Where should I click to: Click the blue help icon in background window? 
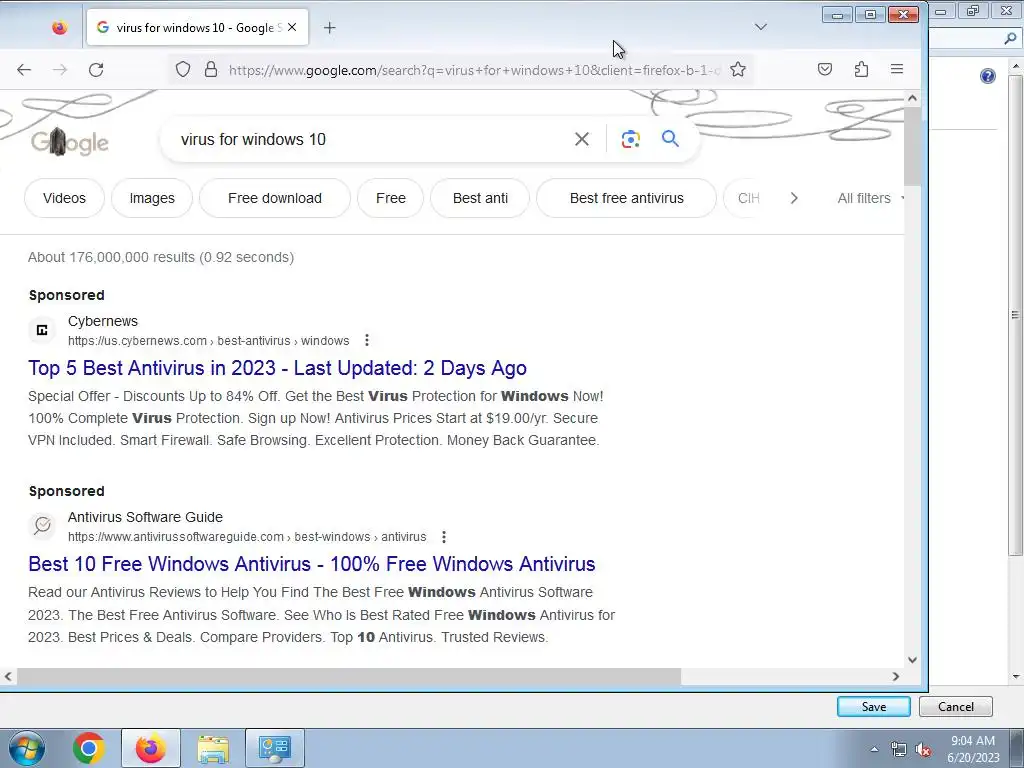(987, 76)
